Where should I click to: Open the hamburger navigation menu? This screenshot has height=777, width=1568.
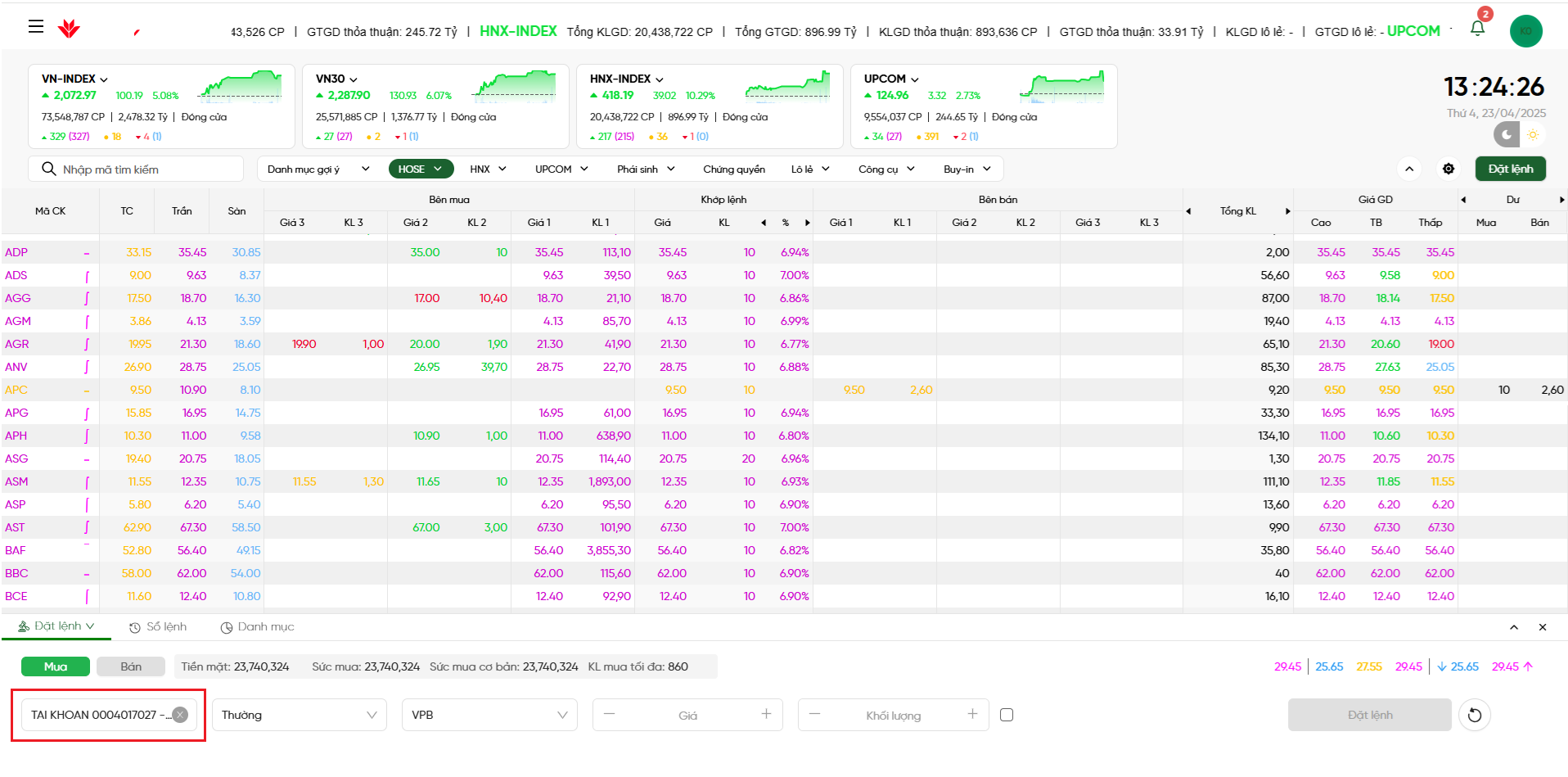[35, 26]
